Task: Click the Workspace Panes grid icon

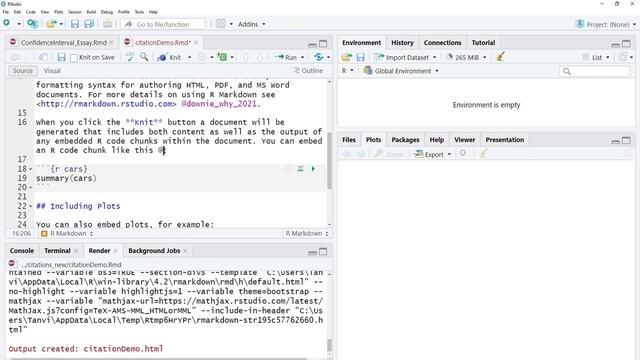Action: 221,24
